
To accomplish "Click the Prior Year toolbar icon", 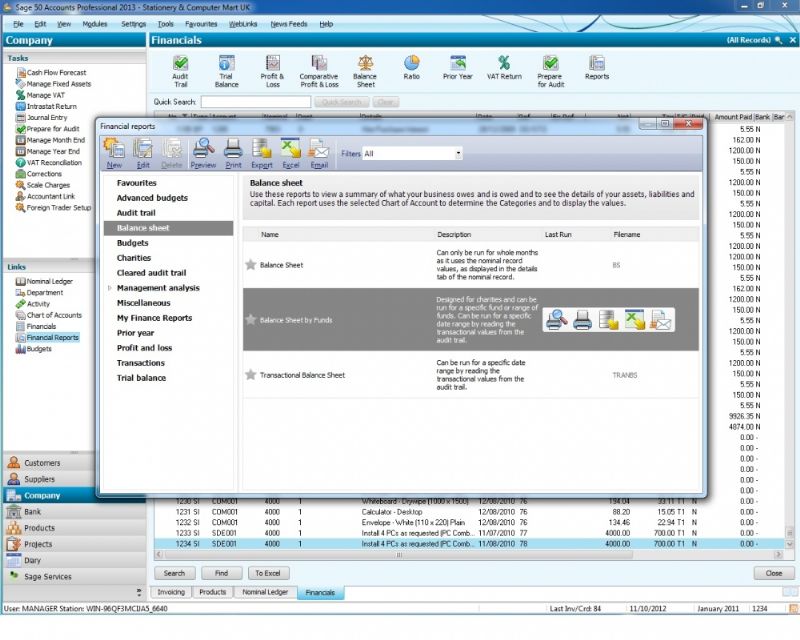I will tap(458, 67).
